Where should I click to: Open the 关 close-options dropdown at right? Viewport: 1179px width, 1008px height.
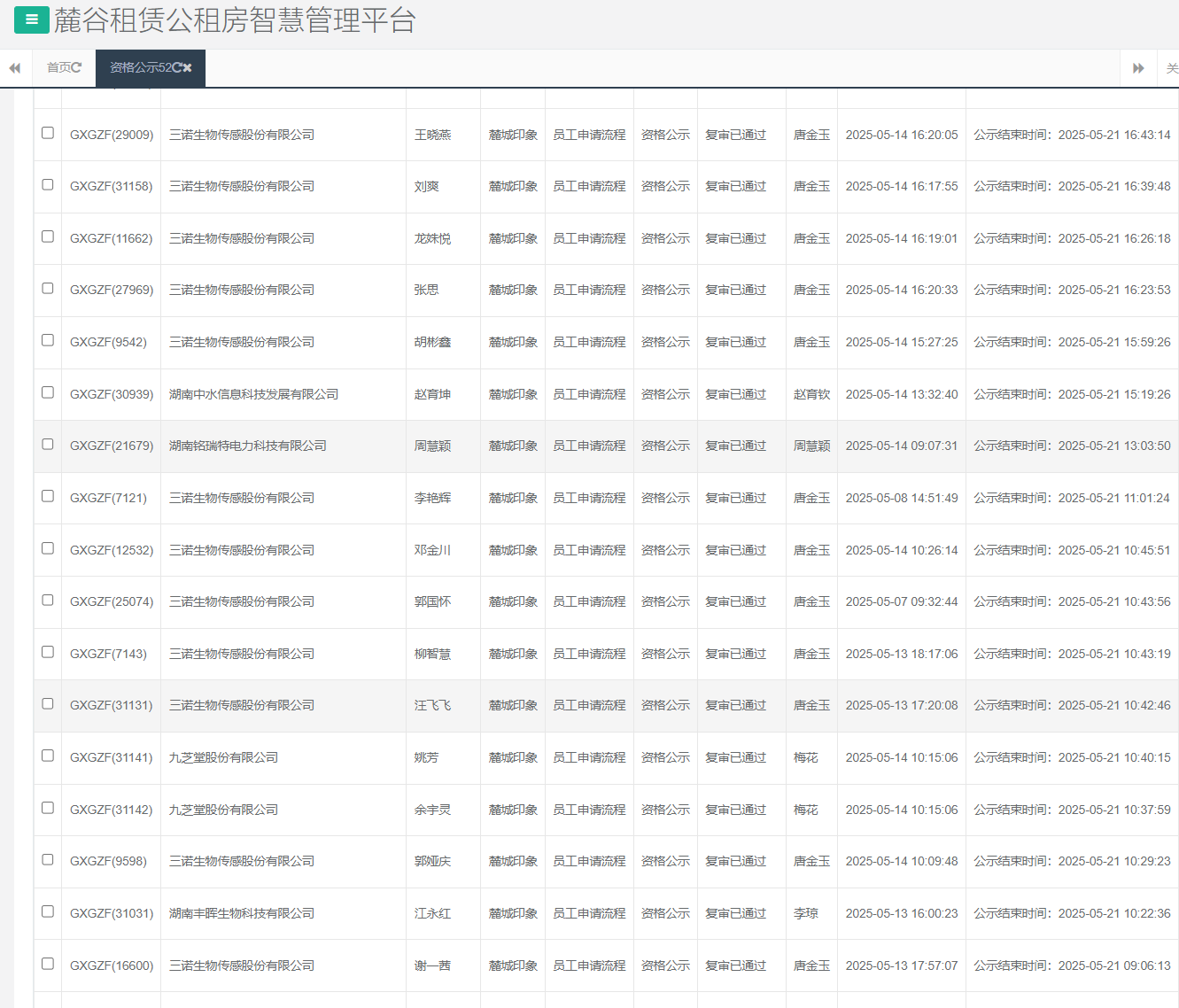(x=1171, y=68)
